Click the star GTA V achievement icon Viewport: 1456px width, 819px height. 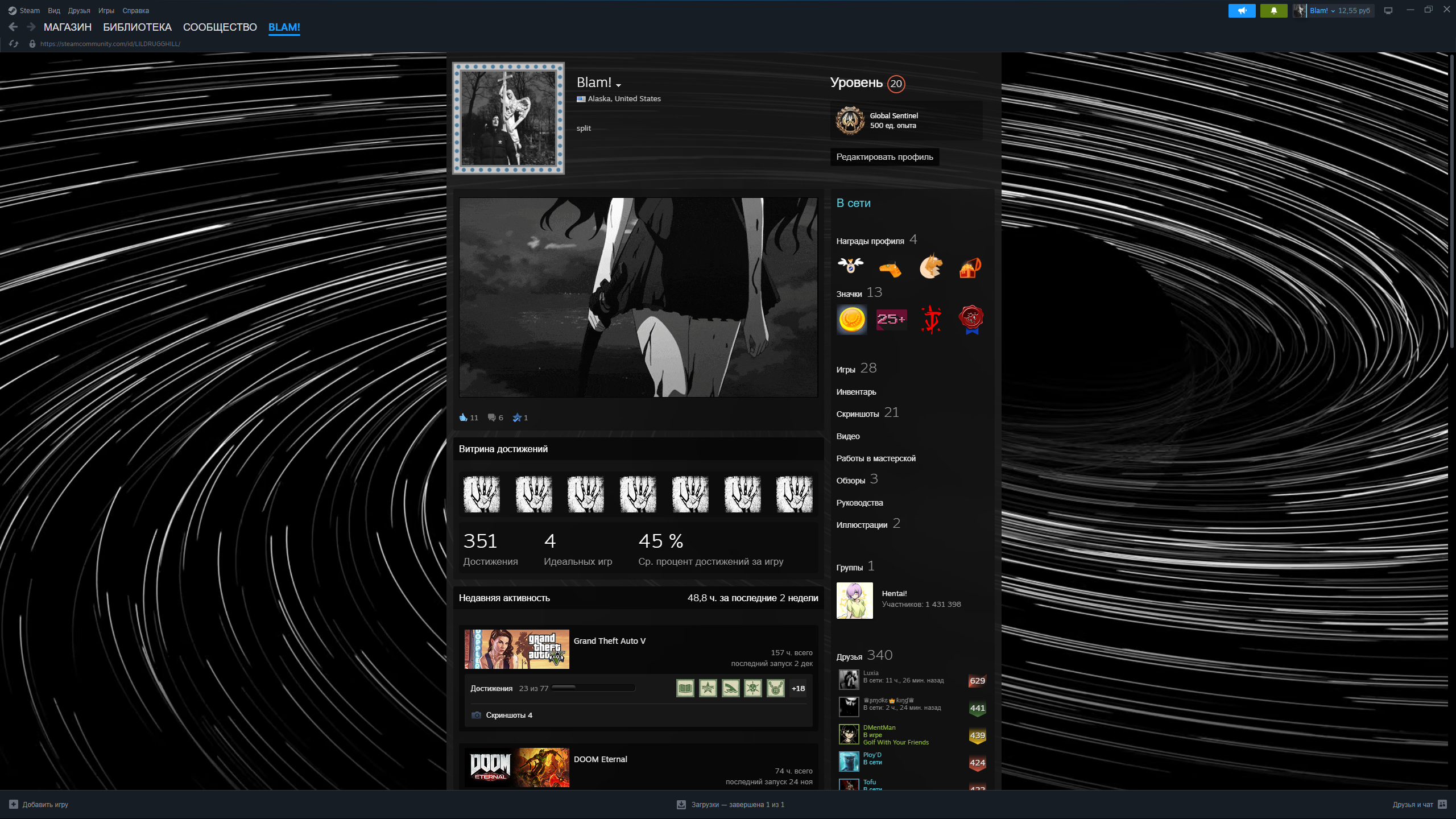(708, 688)
